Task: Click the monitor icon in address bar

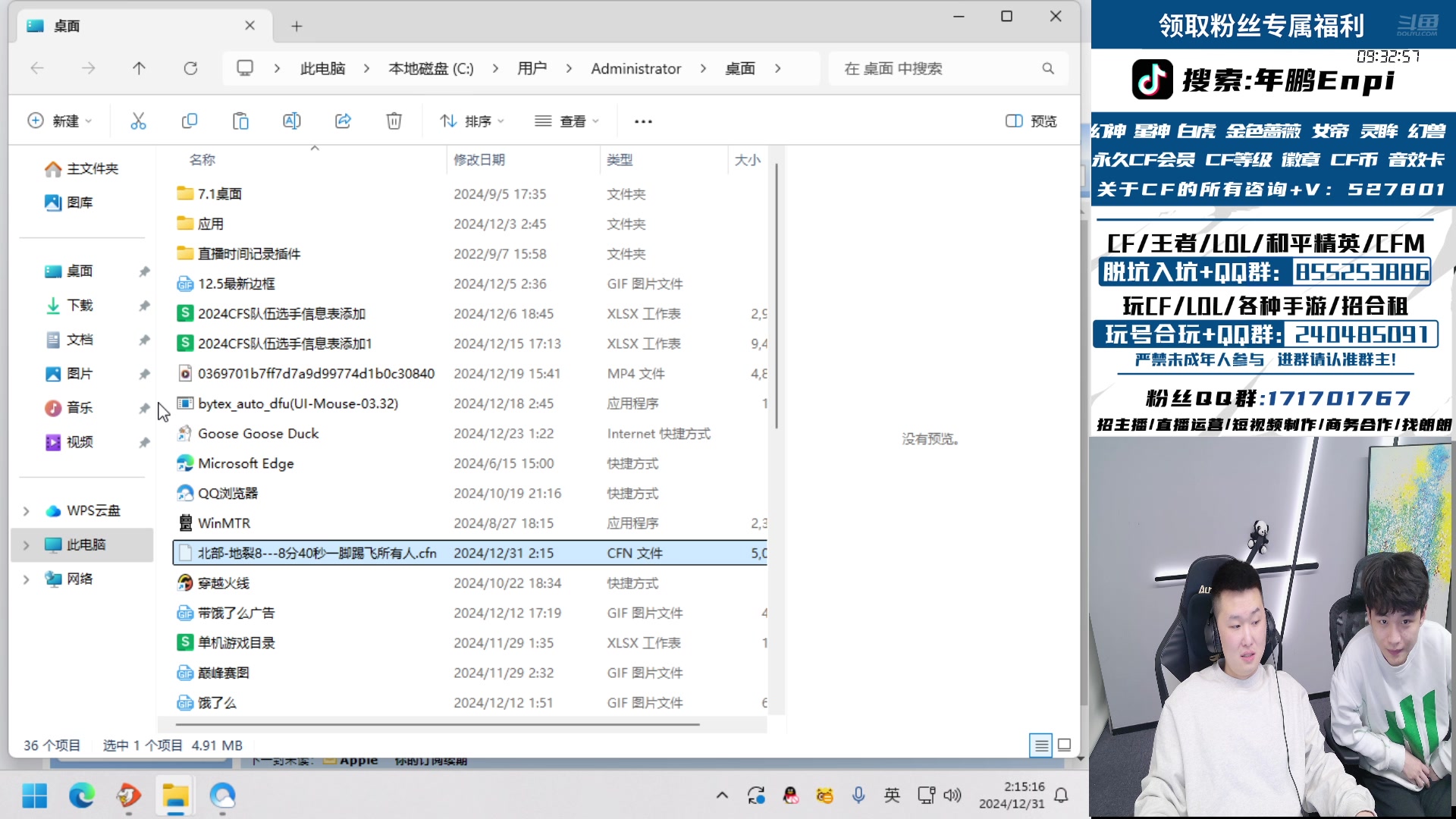Action: point(245,68)
